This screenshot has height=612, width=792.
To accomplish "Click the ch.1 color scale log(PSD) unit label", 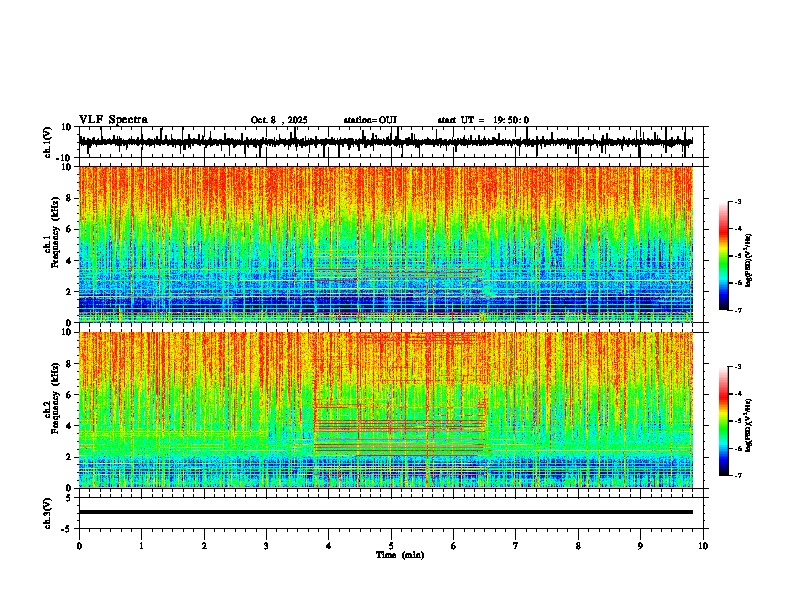I will [749, 260].
